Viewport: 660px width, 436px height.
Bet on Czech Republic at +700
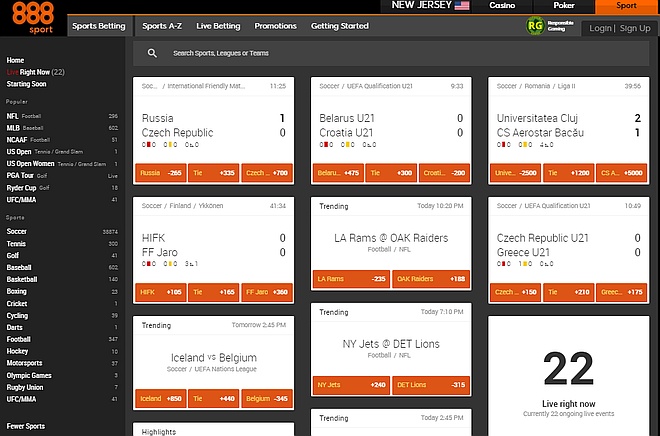tap(267, 173)
